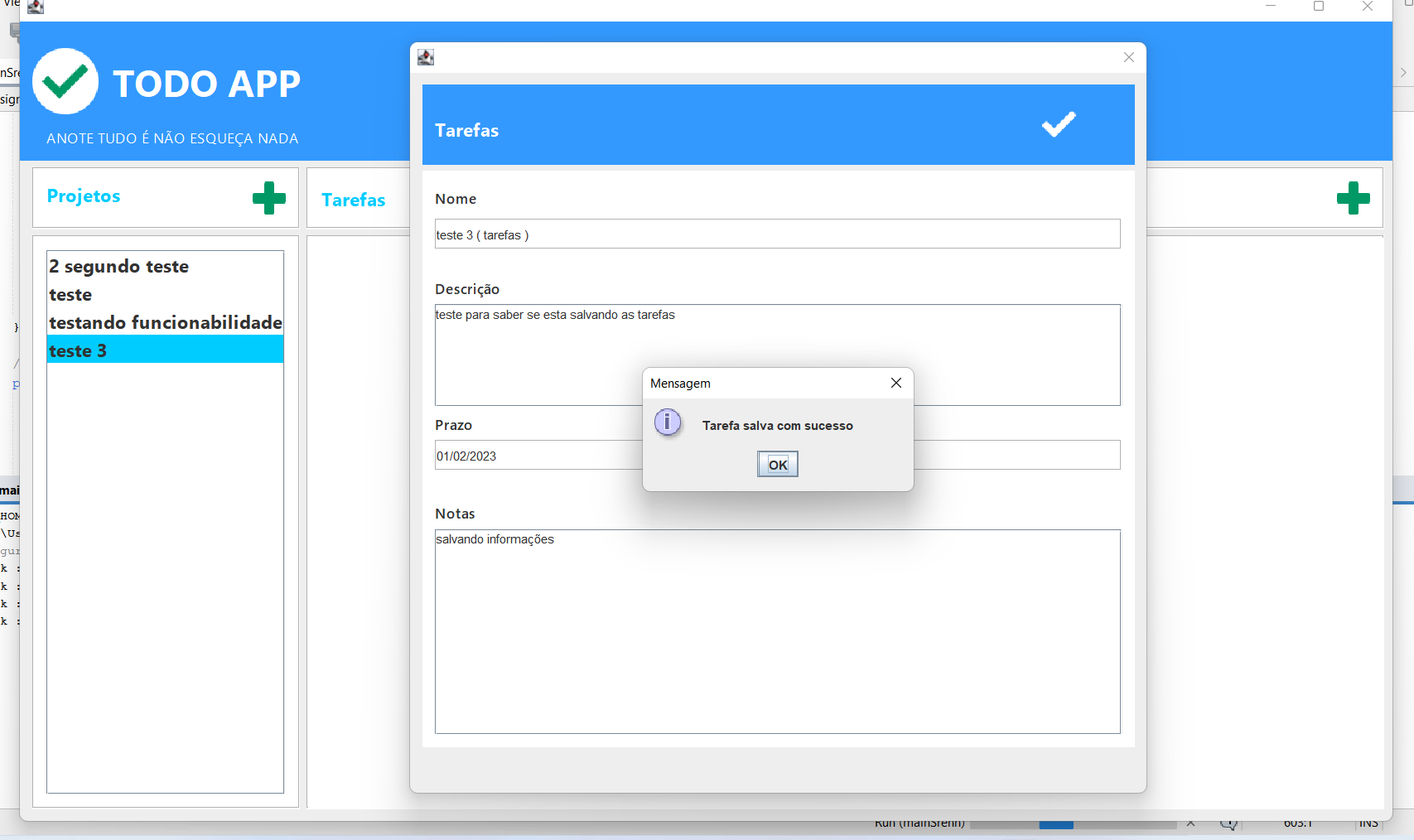
Task: Click the green plus to add a new Projeto
Action: click(x=268, y=198)
